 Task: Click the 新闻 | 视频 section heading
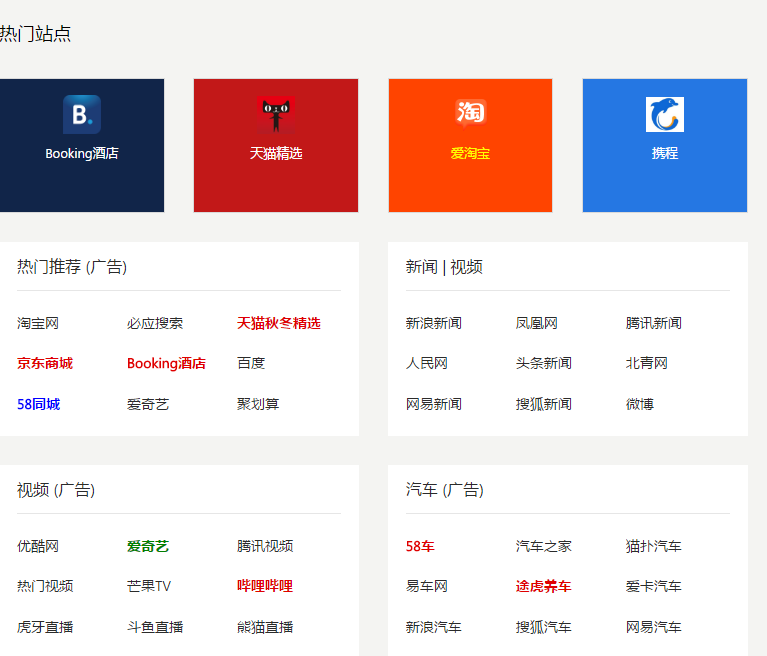click(x=444, y=267)
